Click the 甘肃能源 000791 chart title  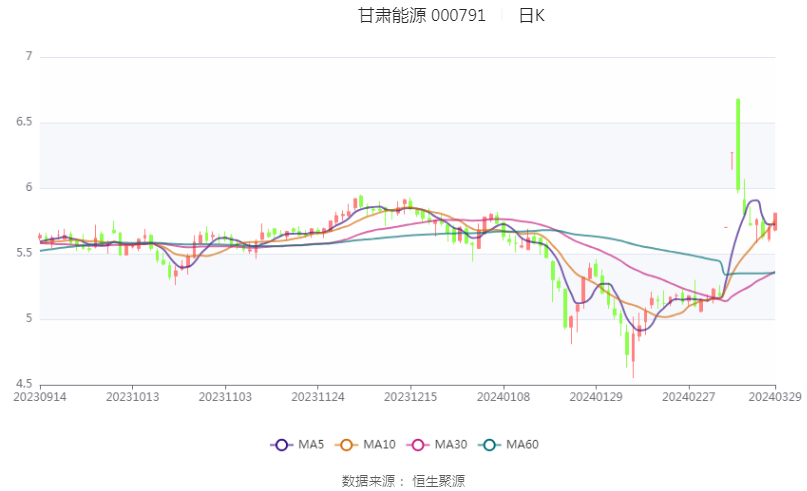pos(422,15)
